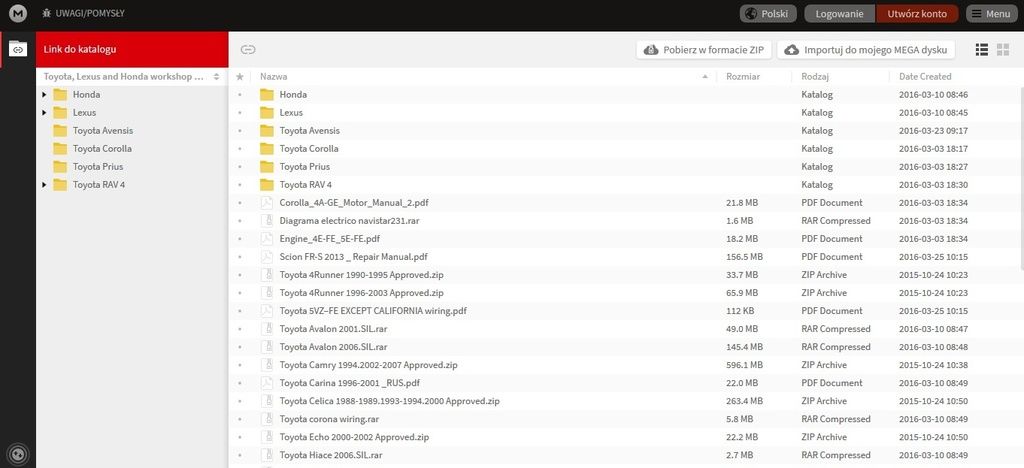This screenshot has width=1024, height=468.
Task: Expand the Lexus folder in the tree
Action: (x=44, y=113)
